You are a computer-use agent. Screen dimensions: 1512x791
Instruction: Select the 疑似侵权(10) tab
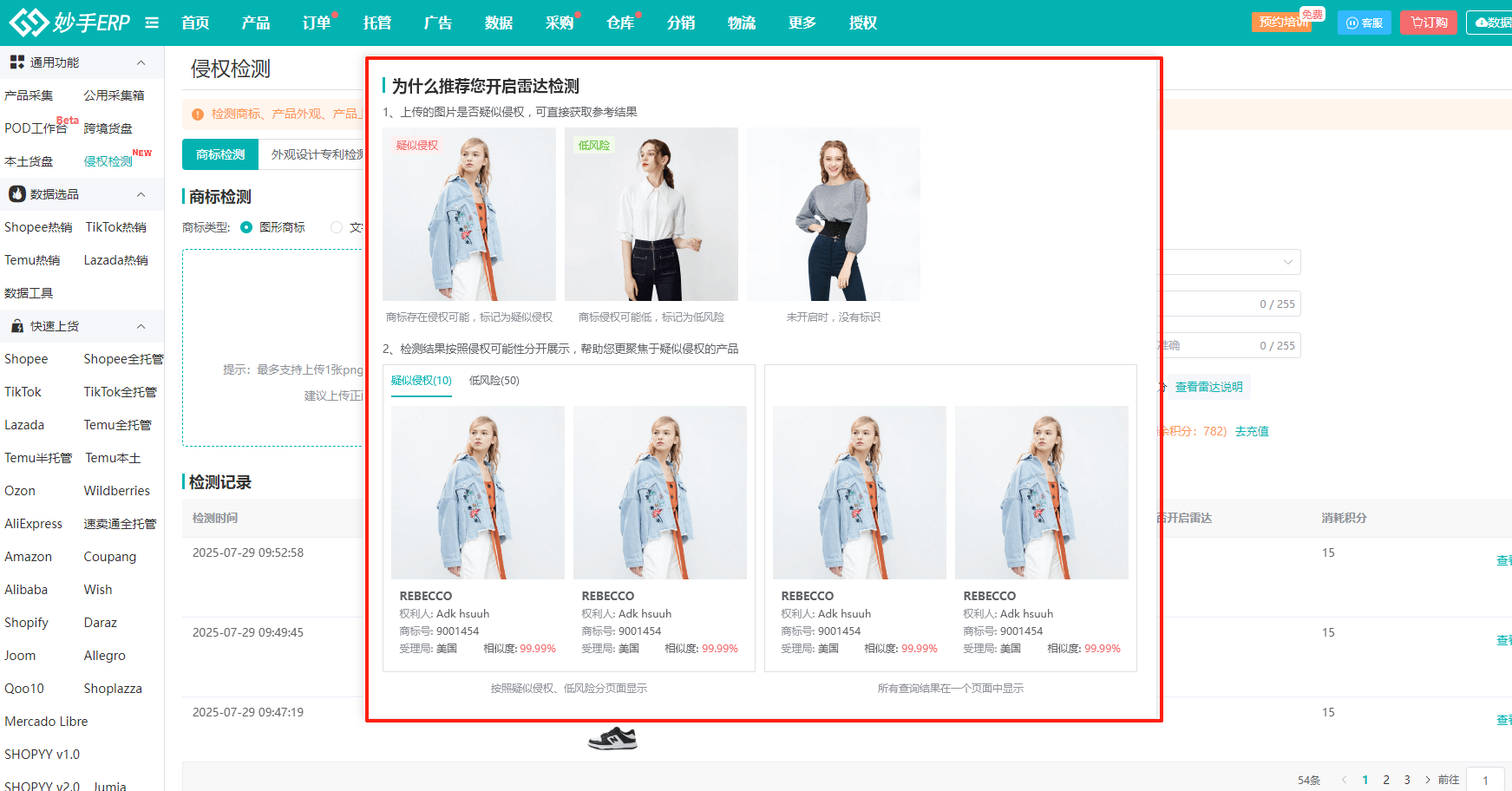point(422,381)
